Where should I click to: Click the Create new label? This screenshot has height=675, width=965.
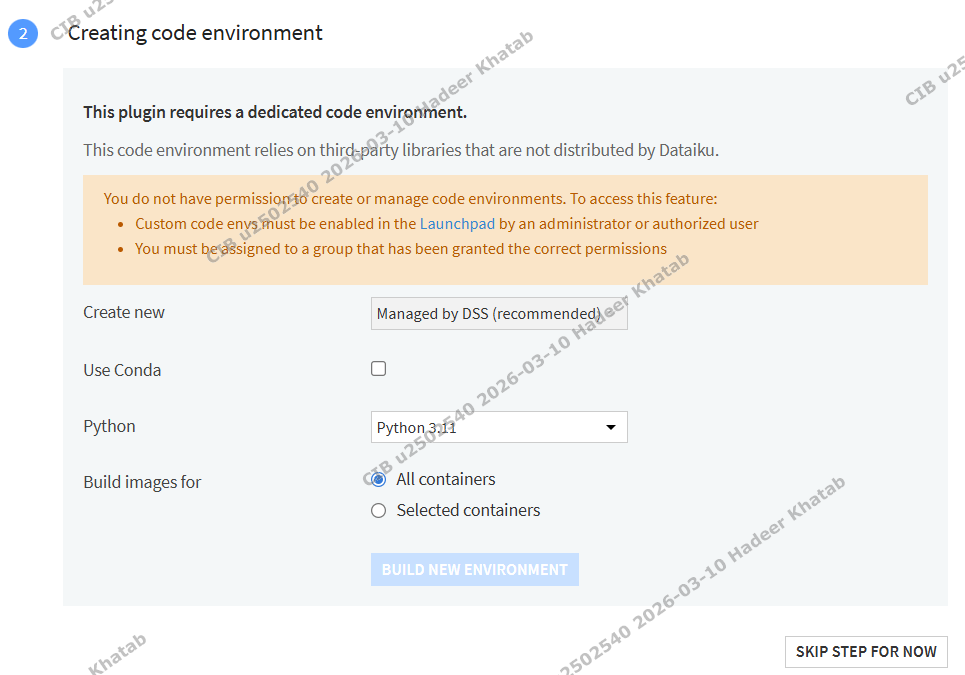coord(124,312)
